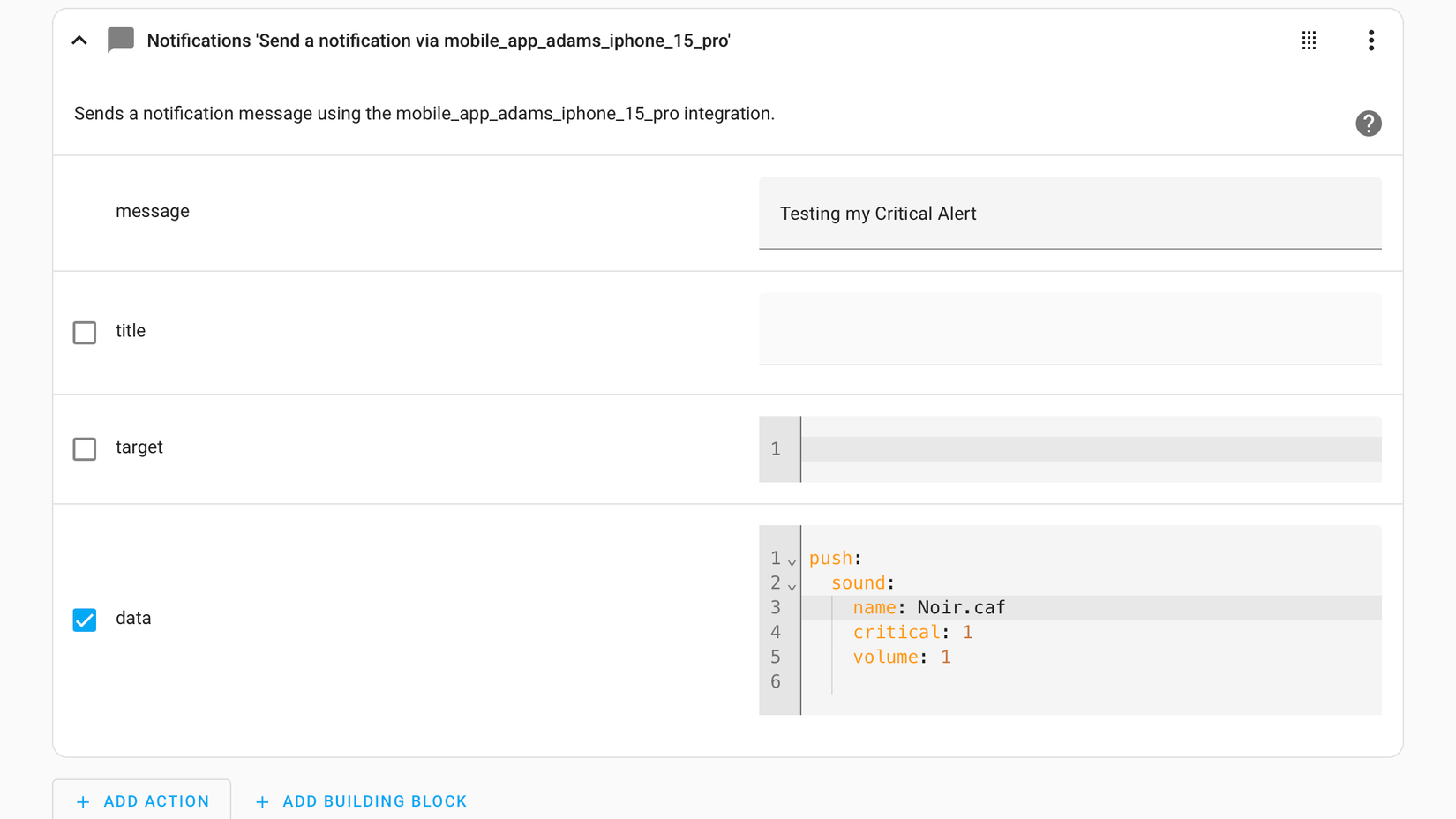This screenshot has height=819, width=1456.
Task: Enable the title checkbox
Action: 84,332
